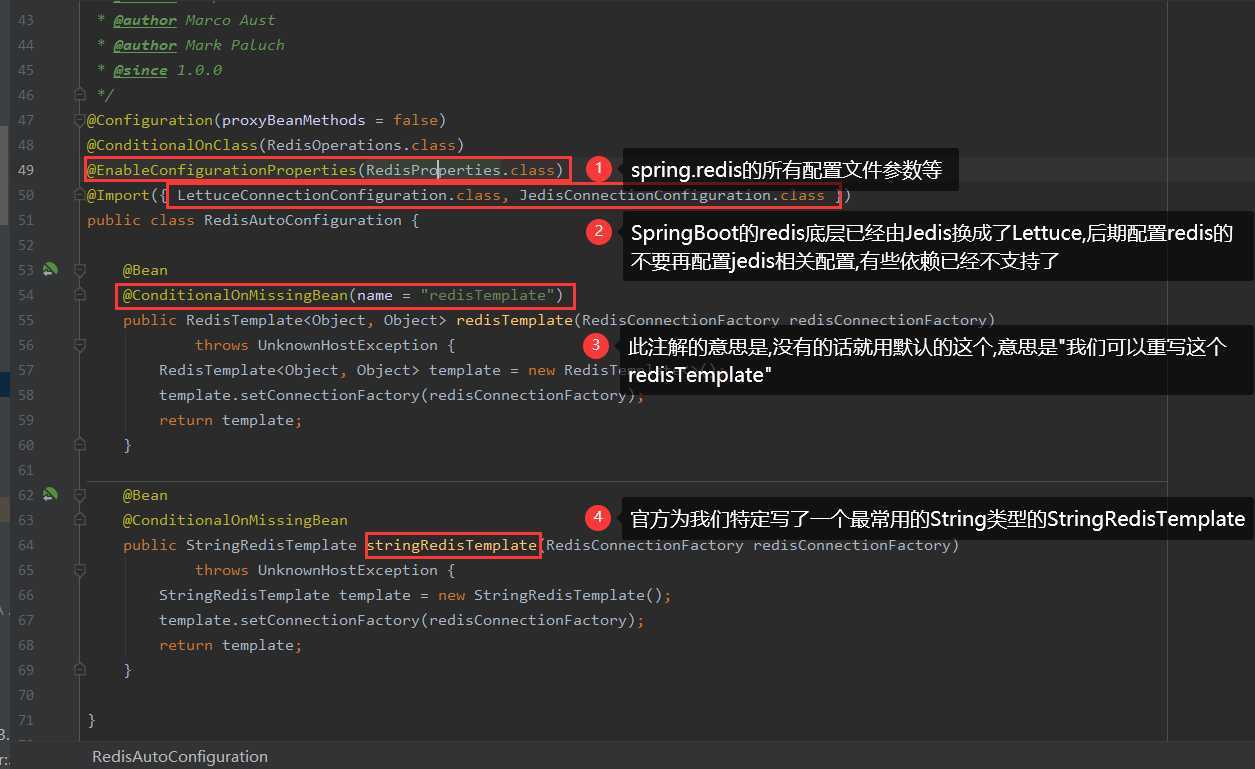Click line number 55 in the gutter
The image size is (1255, 769).
26,320
